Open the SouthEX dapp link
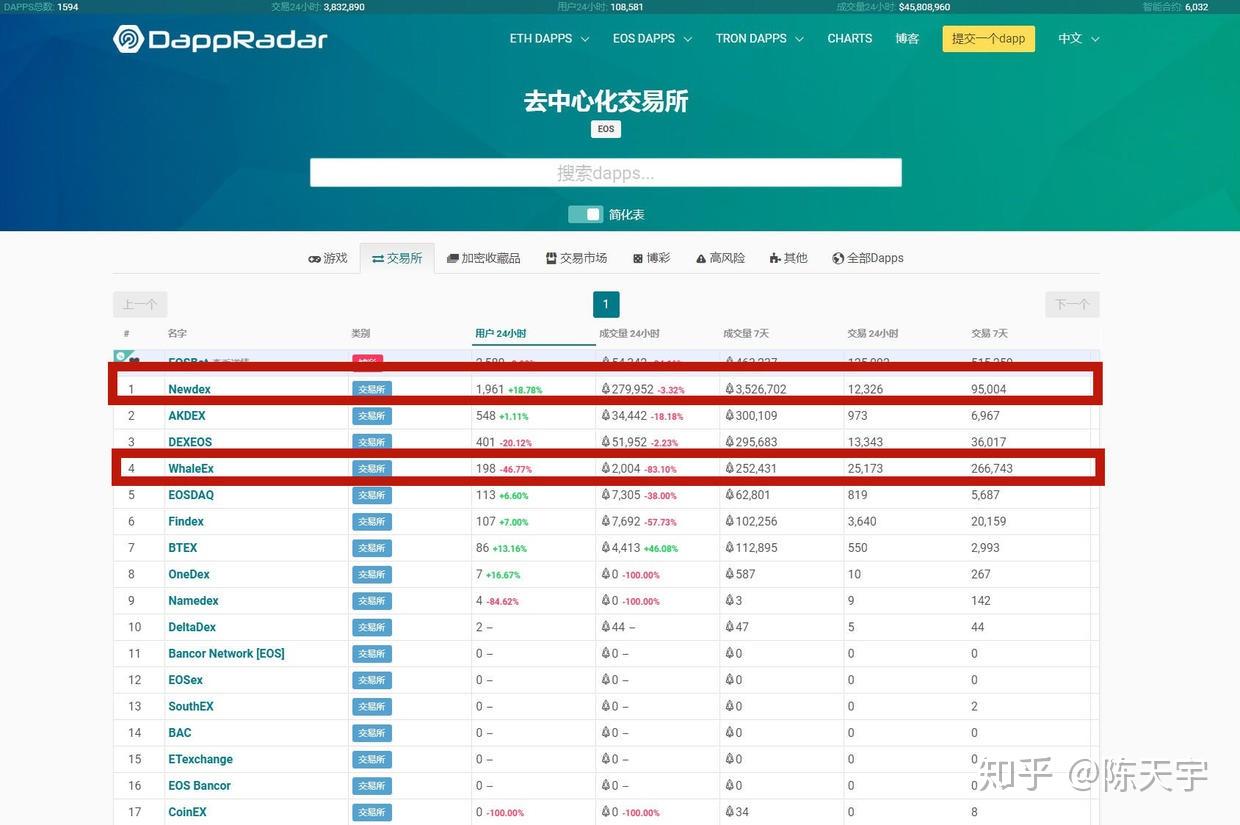 point(191,706)
